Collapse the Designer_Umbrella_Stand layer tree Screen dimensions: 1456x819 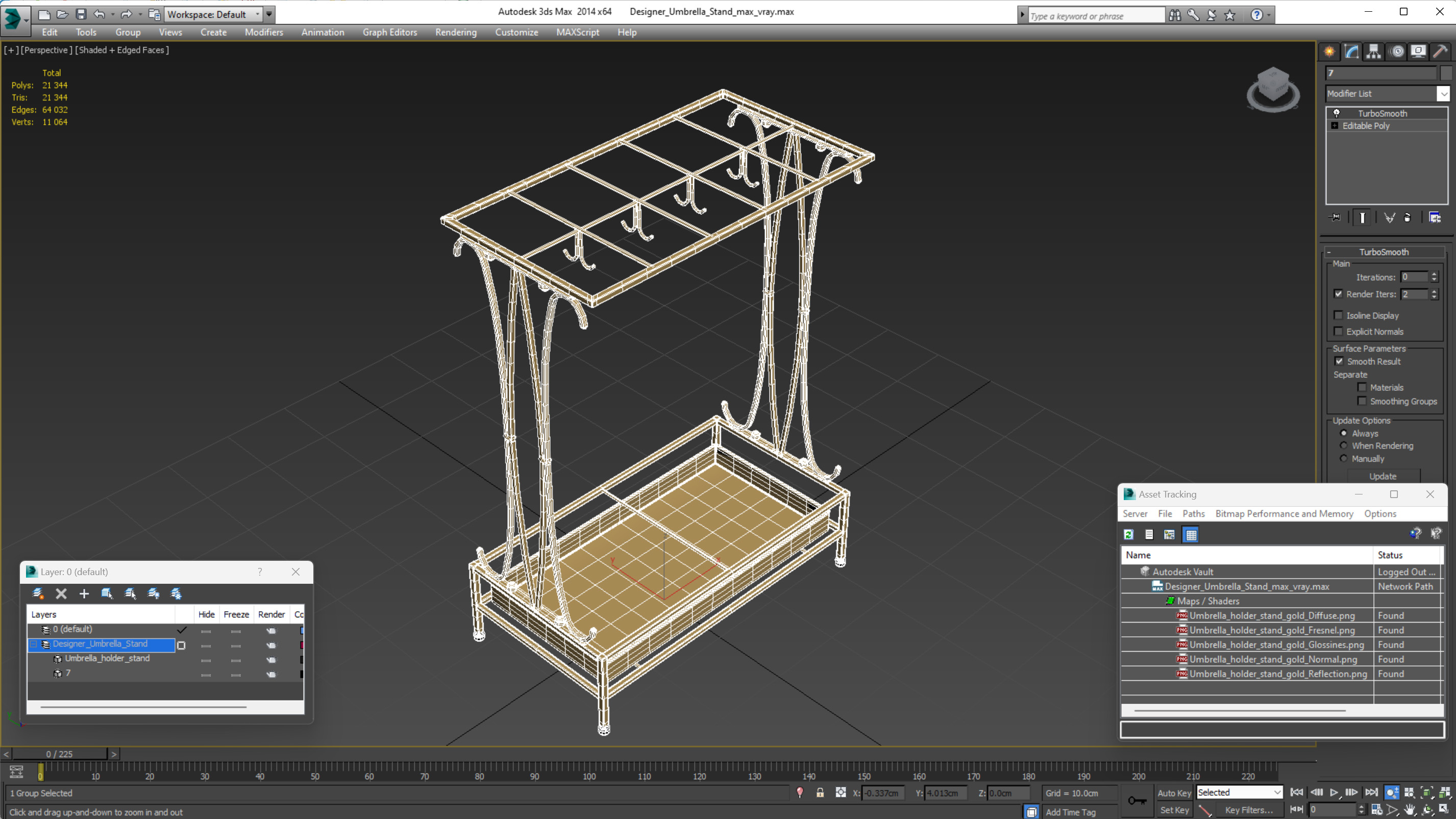point(34,644)
